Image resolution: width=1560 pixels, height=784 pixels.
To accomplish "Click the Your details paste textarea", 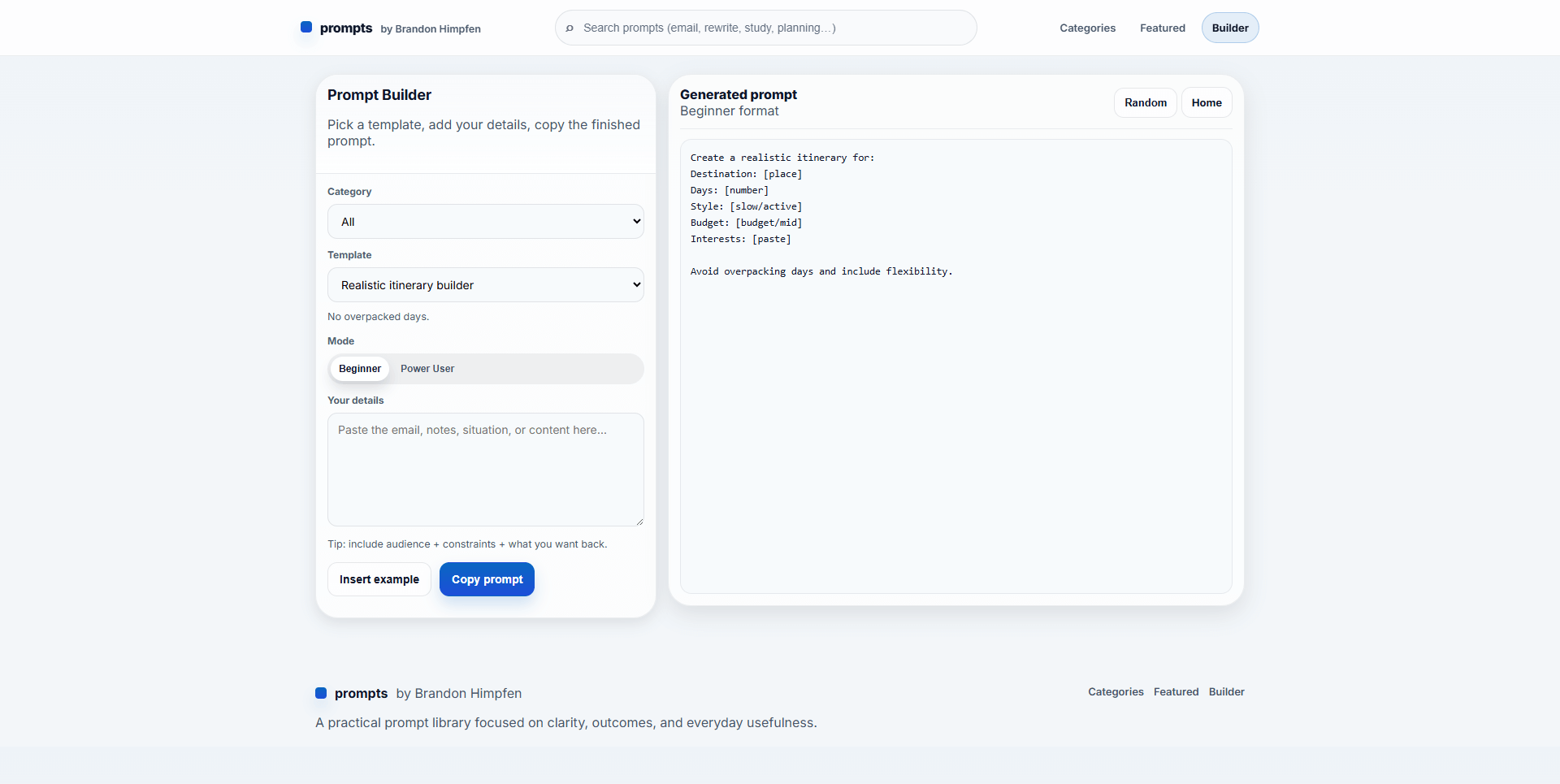I will pos(485,470).
